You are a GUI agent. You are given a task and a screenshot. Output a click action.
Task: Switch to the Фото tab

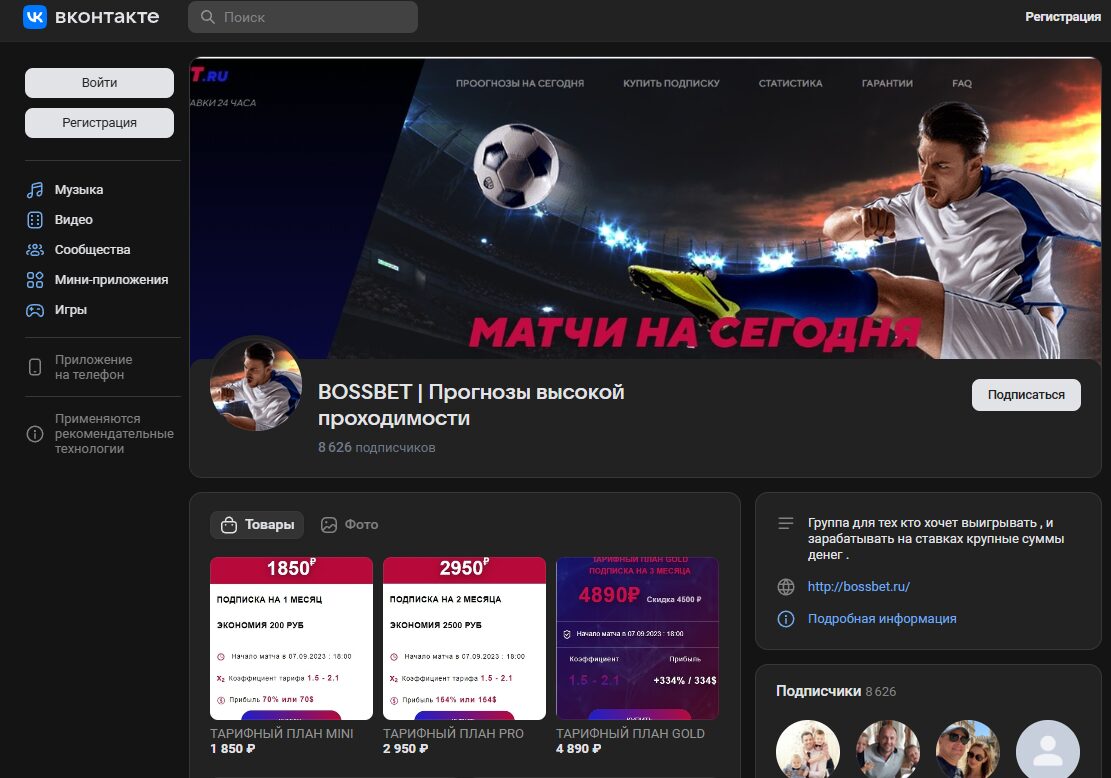(x=350, y=525)
